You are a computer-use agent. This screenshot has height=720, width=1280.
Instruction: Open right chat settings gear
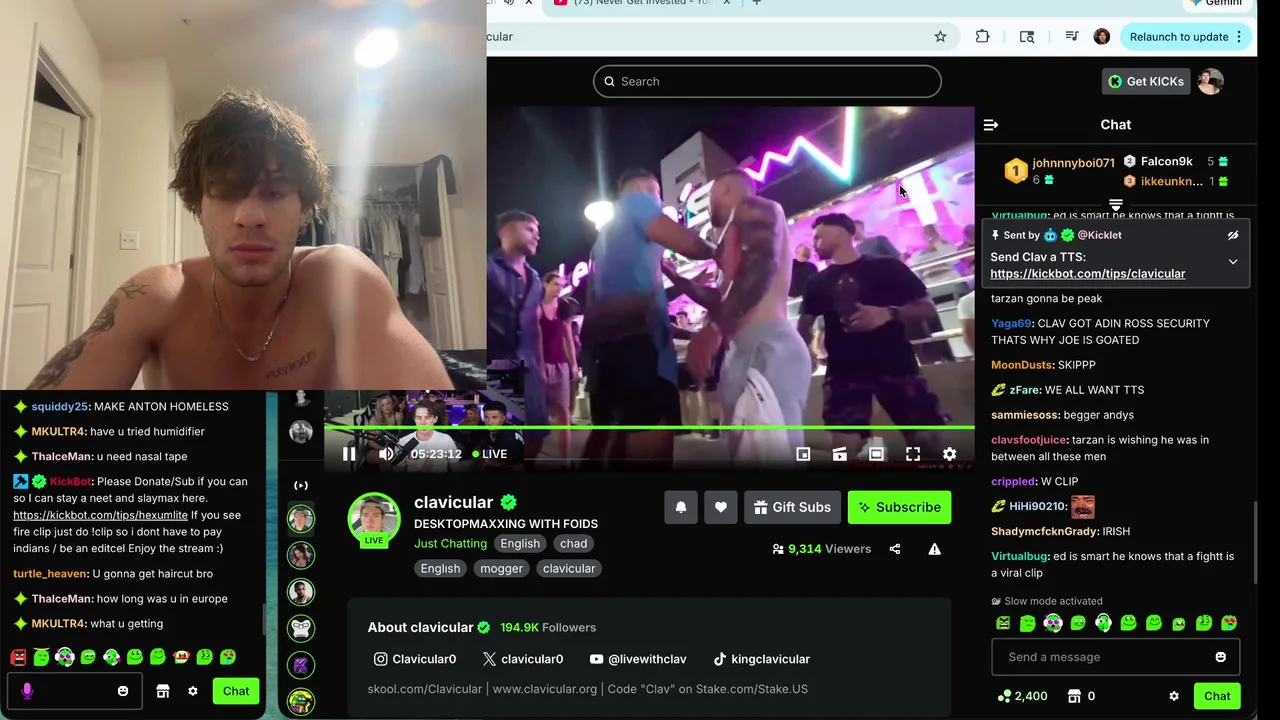point(1174,696)
